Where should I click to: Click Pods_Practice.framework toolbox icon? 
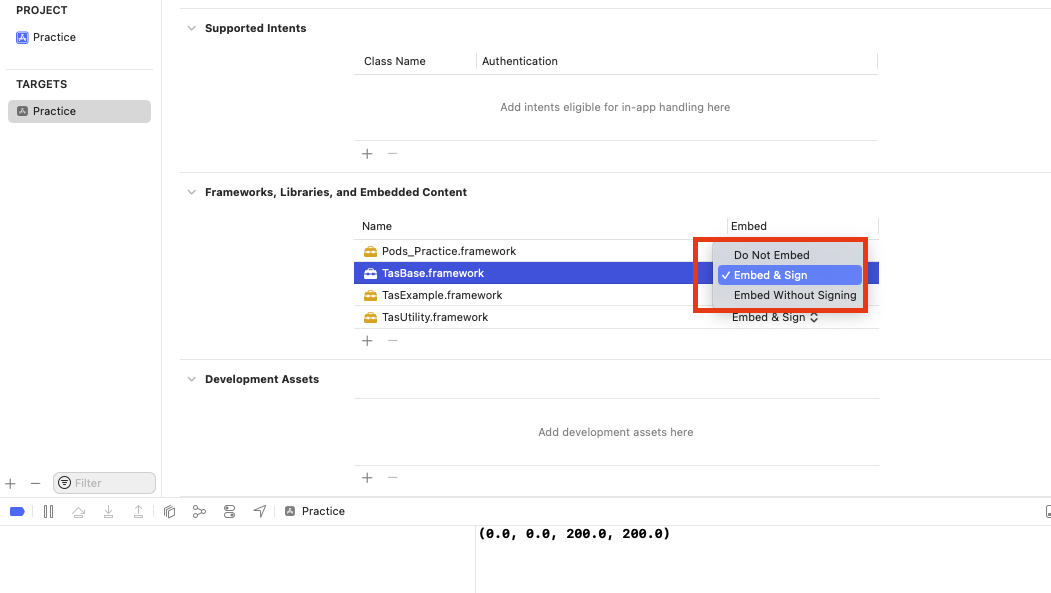(x=370, y=251)
